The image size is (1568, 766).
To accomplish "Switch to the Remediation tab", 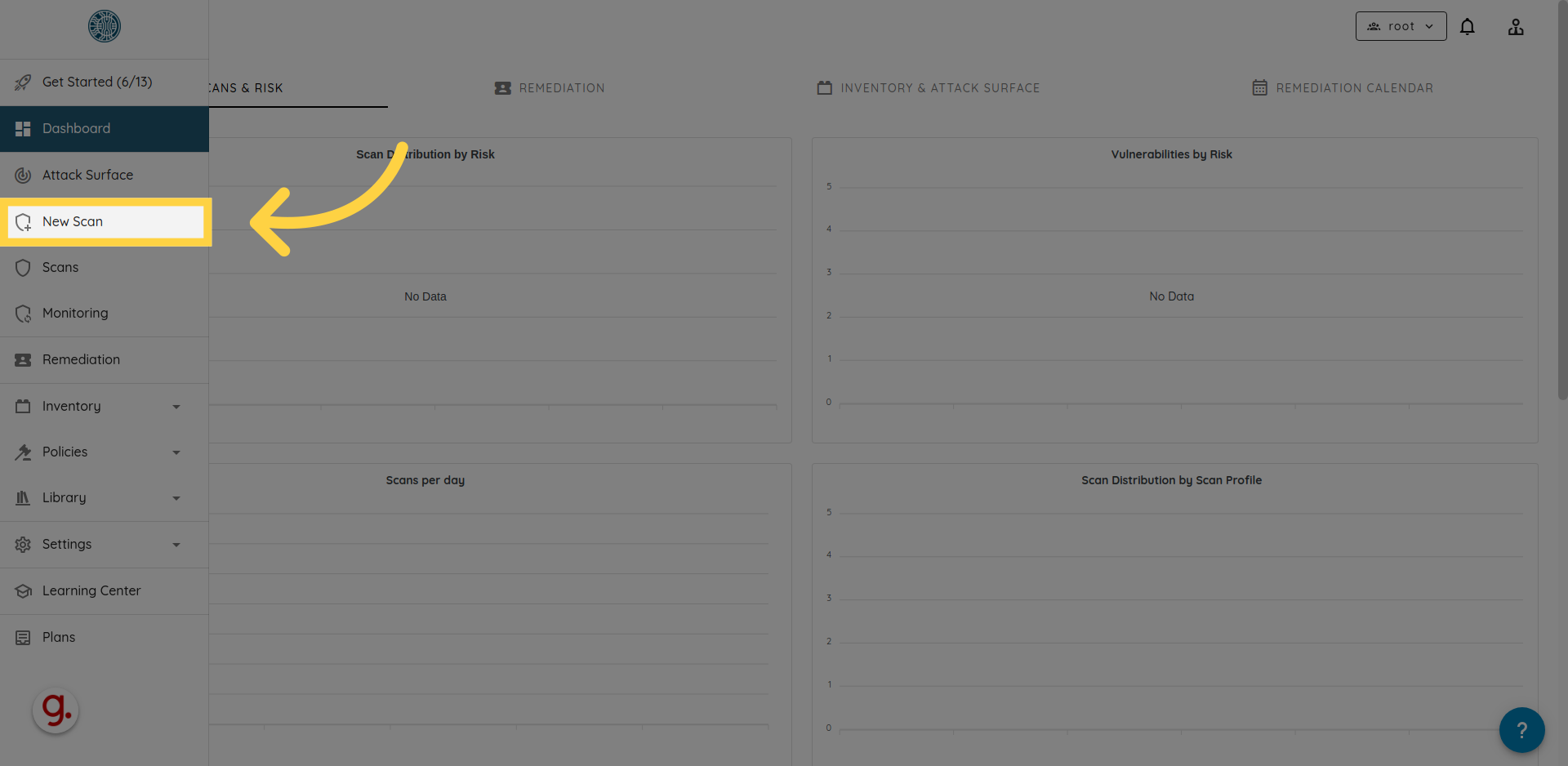I will click(x=550, y=88).
